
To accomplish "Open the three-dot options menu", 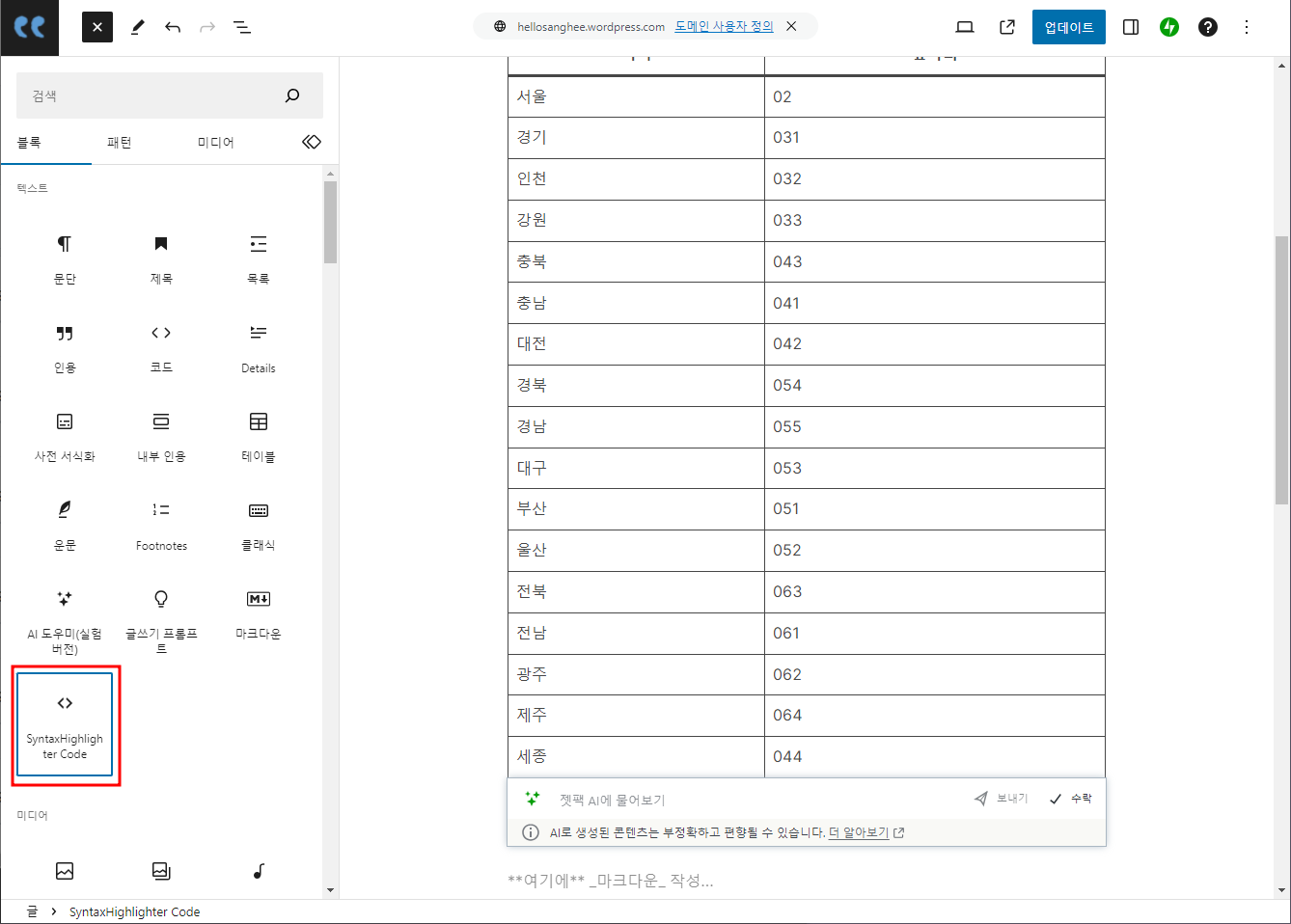I will tap(1247, 27).
